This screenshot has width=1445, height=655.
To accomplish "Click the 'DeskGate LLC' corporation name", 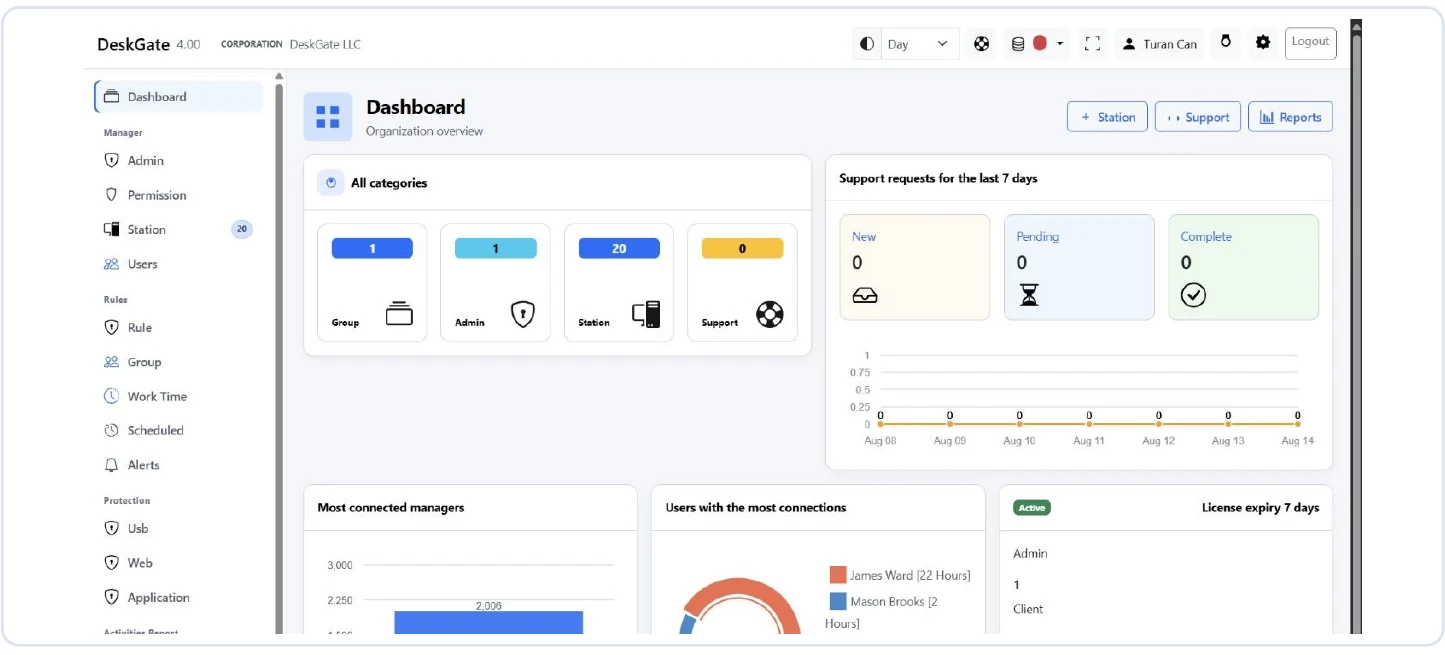I will click(325, 44).
